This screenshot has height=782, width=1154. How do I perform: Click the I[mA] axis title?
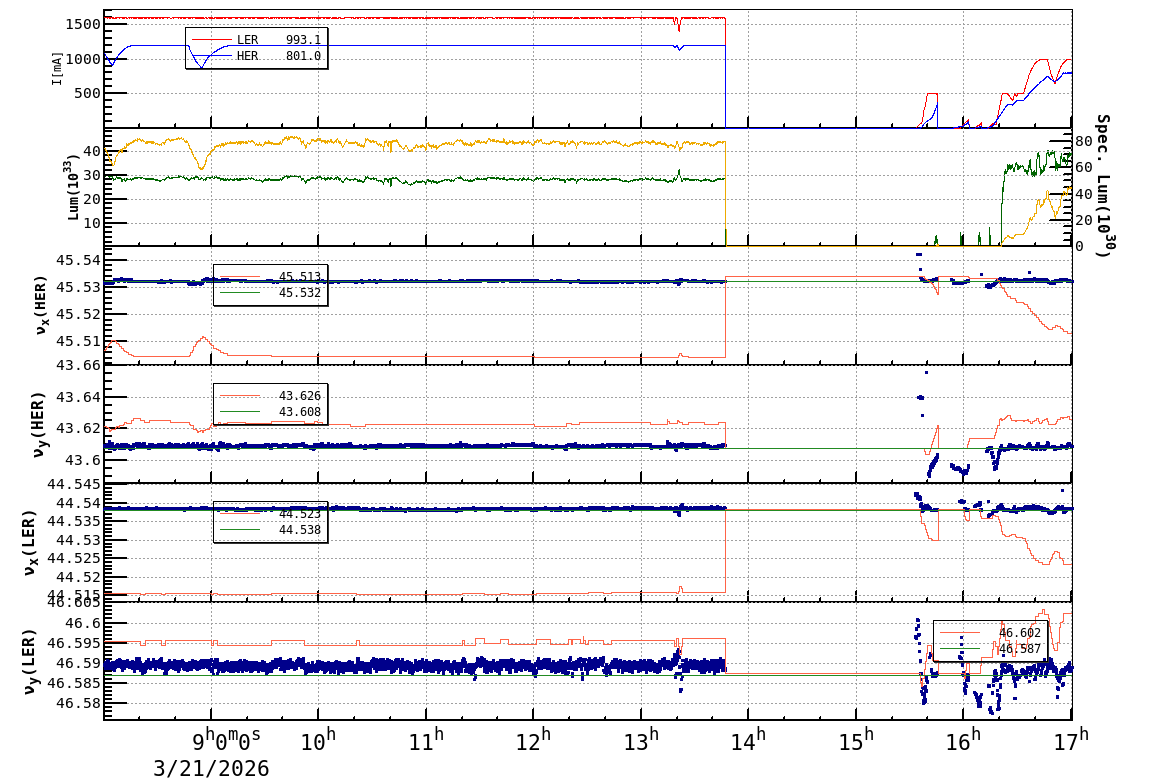tap(57, 68)
